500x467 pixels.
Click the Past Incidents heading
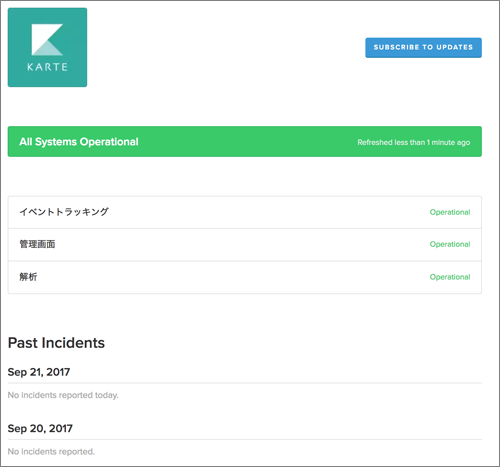[x=56, y=343]
